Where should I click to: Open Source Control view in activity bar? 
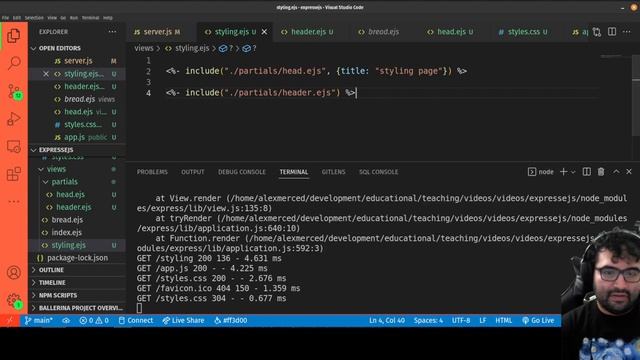tap(14, 92)
